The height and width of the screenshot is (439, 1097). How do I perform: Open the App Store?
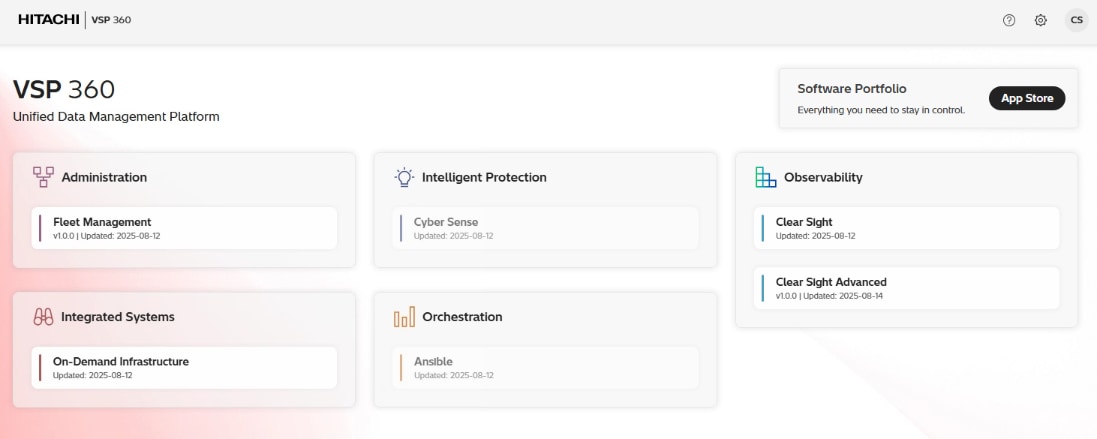coord(1027,98)
